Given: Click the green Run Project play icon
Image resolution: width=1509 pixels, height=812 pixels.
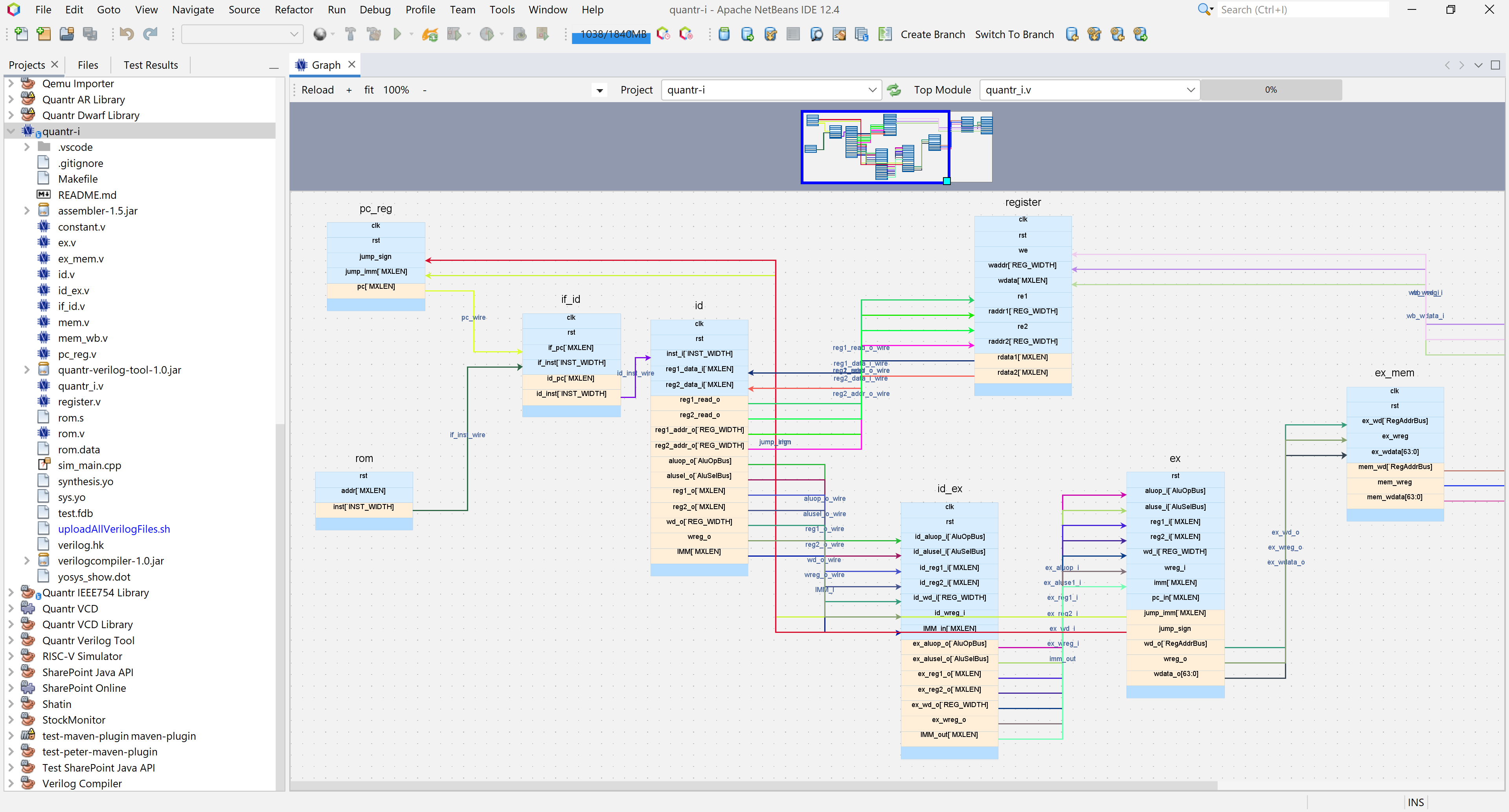Looking at the screenshot, I should pyautogui.click(x=397, y=34).
